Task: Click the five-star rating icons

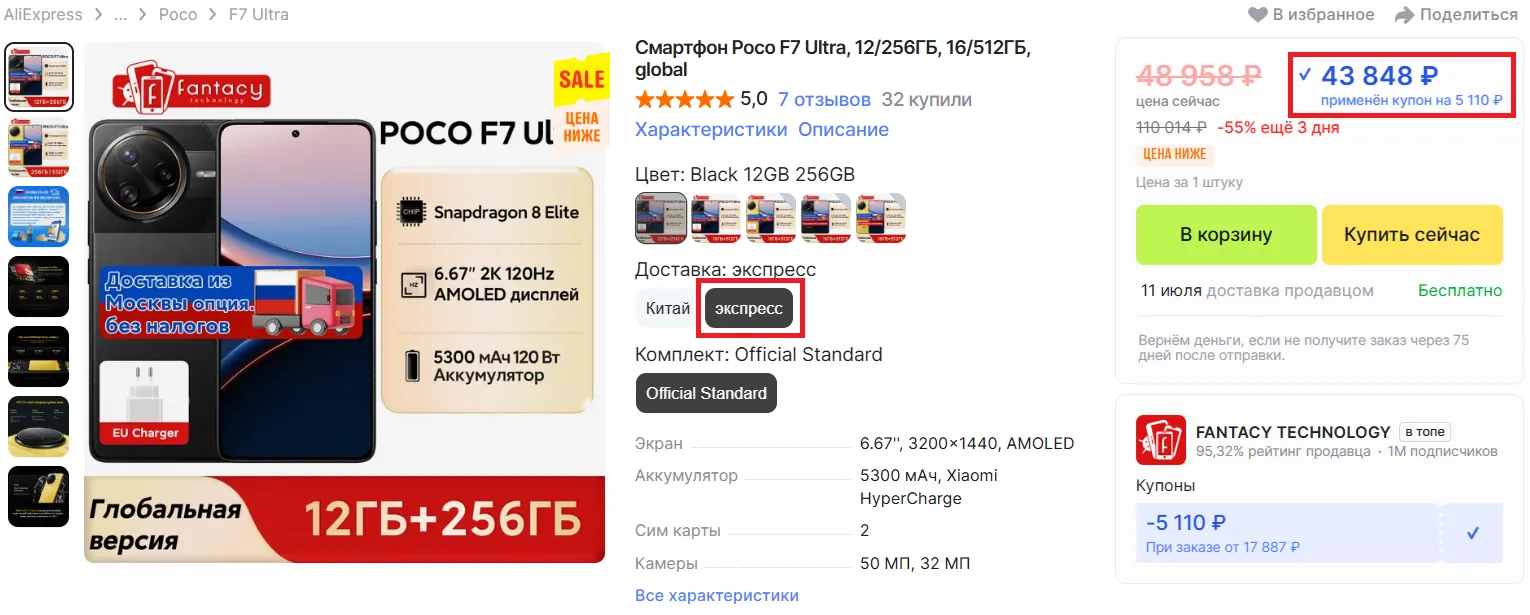Action: [x=684, y=100]
